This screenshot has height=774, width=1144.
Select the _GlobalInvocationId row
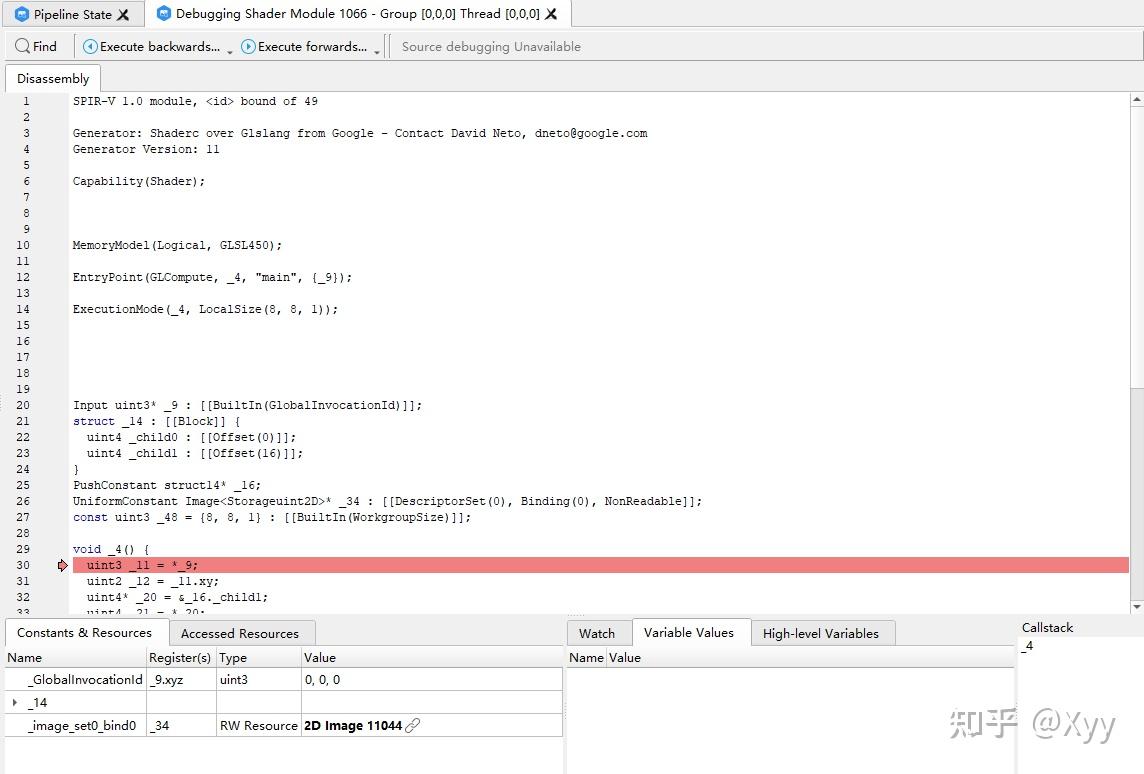click(284, 680)
